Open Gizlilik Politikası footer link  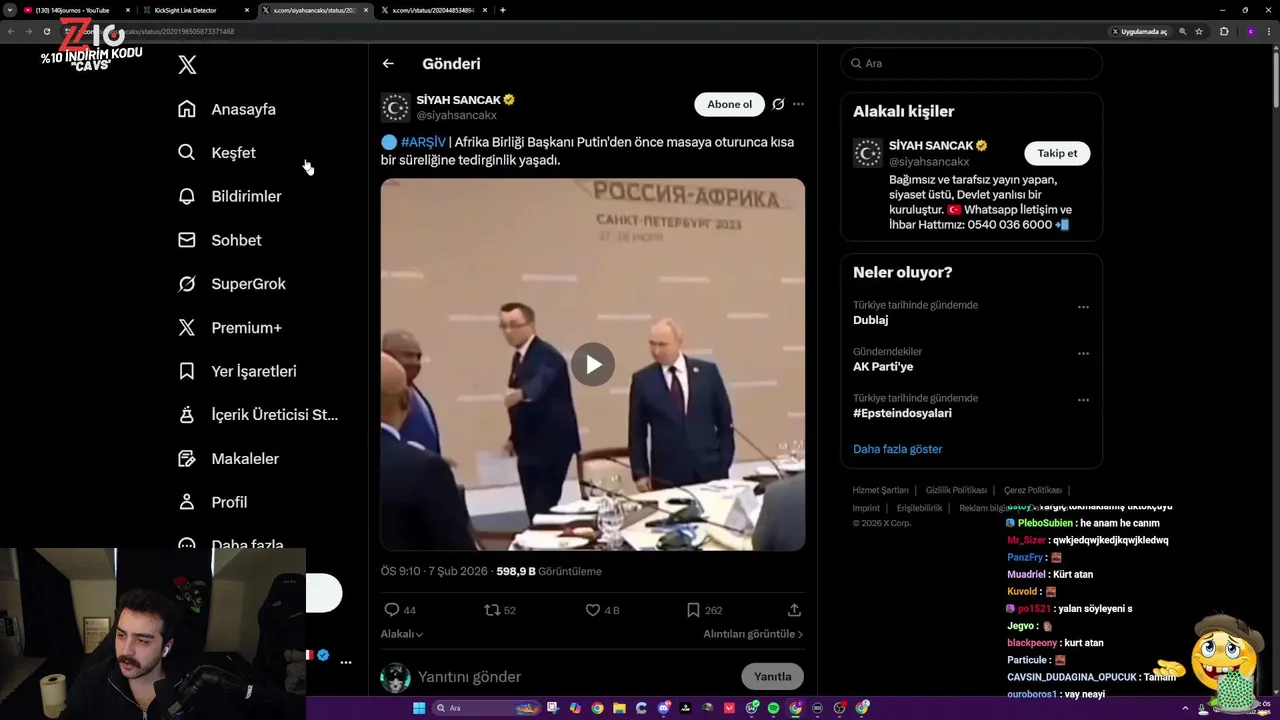(956, 490)
